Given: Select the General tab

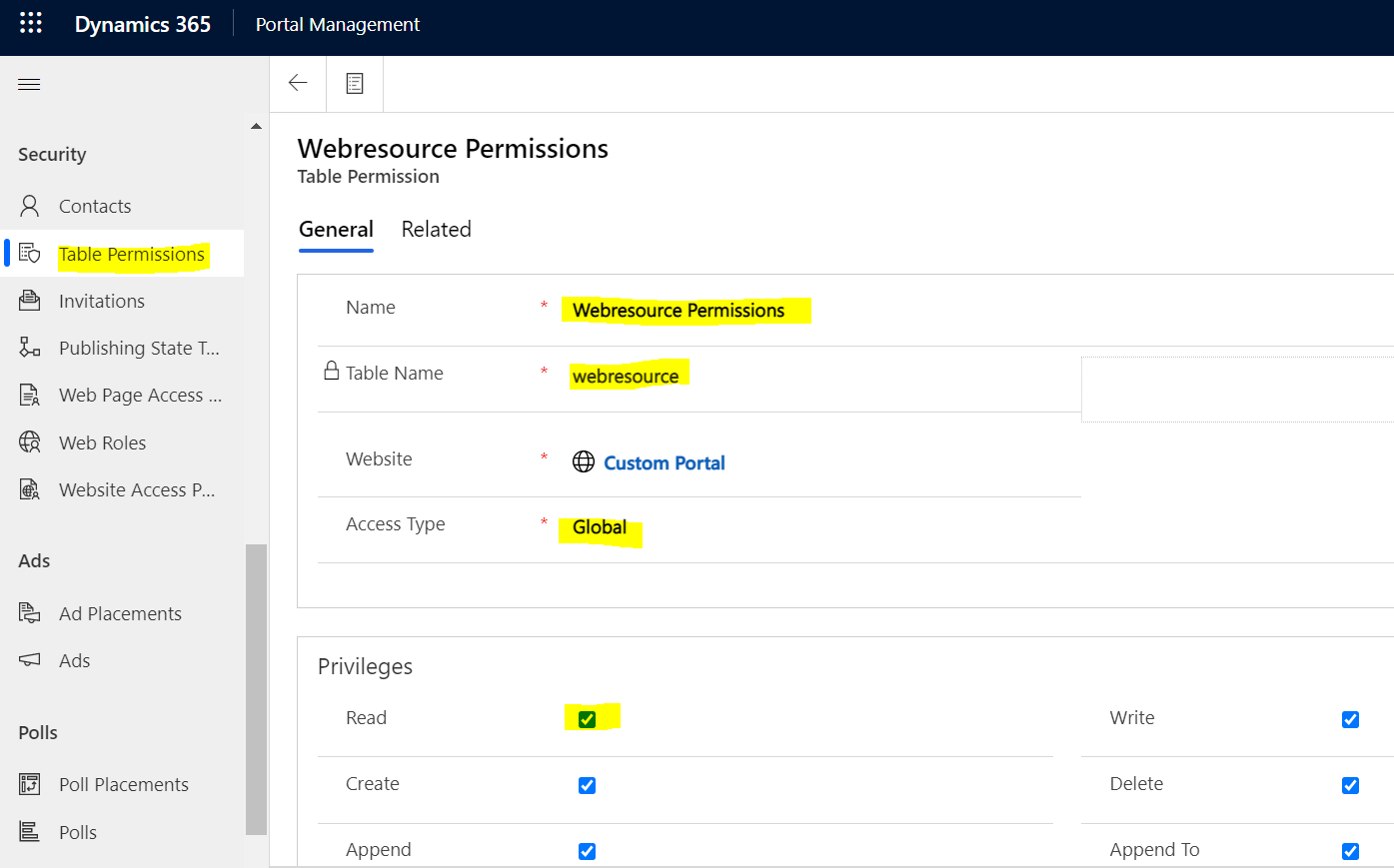Looking at the screenshot, I should tap(336, 229).
